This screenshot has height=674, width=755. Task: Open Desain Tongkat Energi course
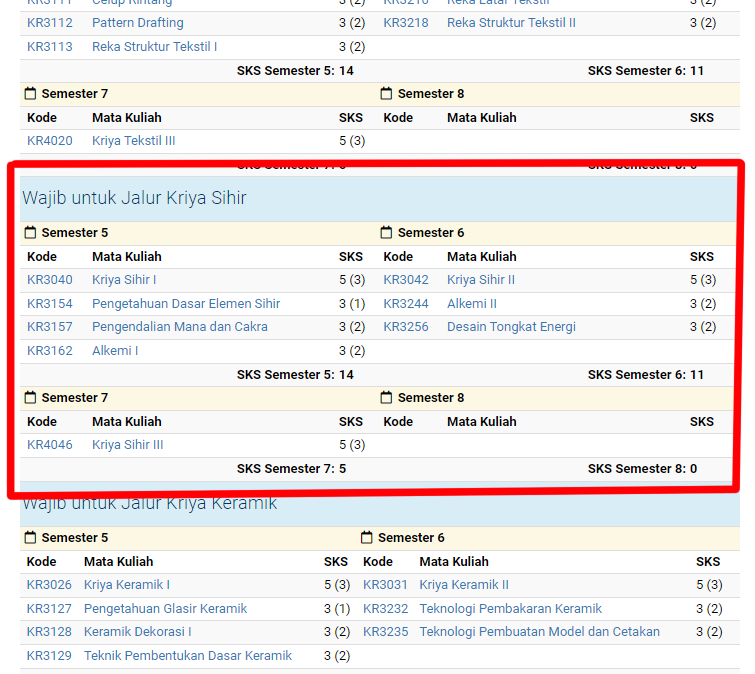point(511,326)
